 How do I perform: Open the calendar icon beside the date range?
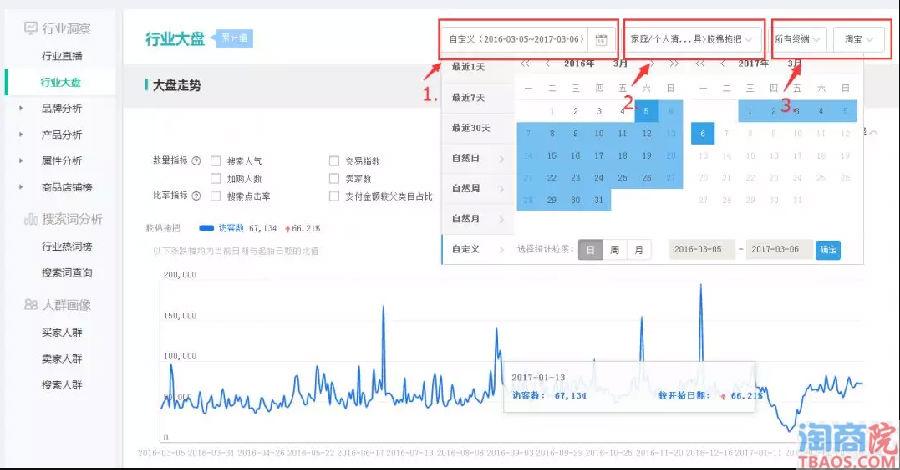pyautogui.click(x=601, y=40)
